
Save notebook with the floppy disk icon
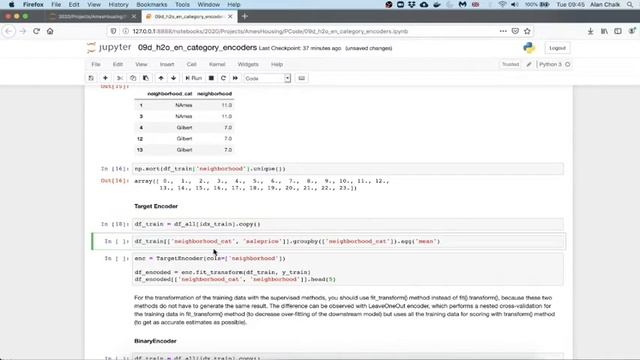click(x=91, y=78)
